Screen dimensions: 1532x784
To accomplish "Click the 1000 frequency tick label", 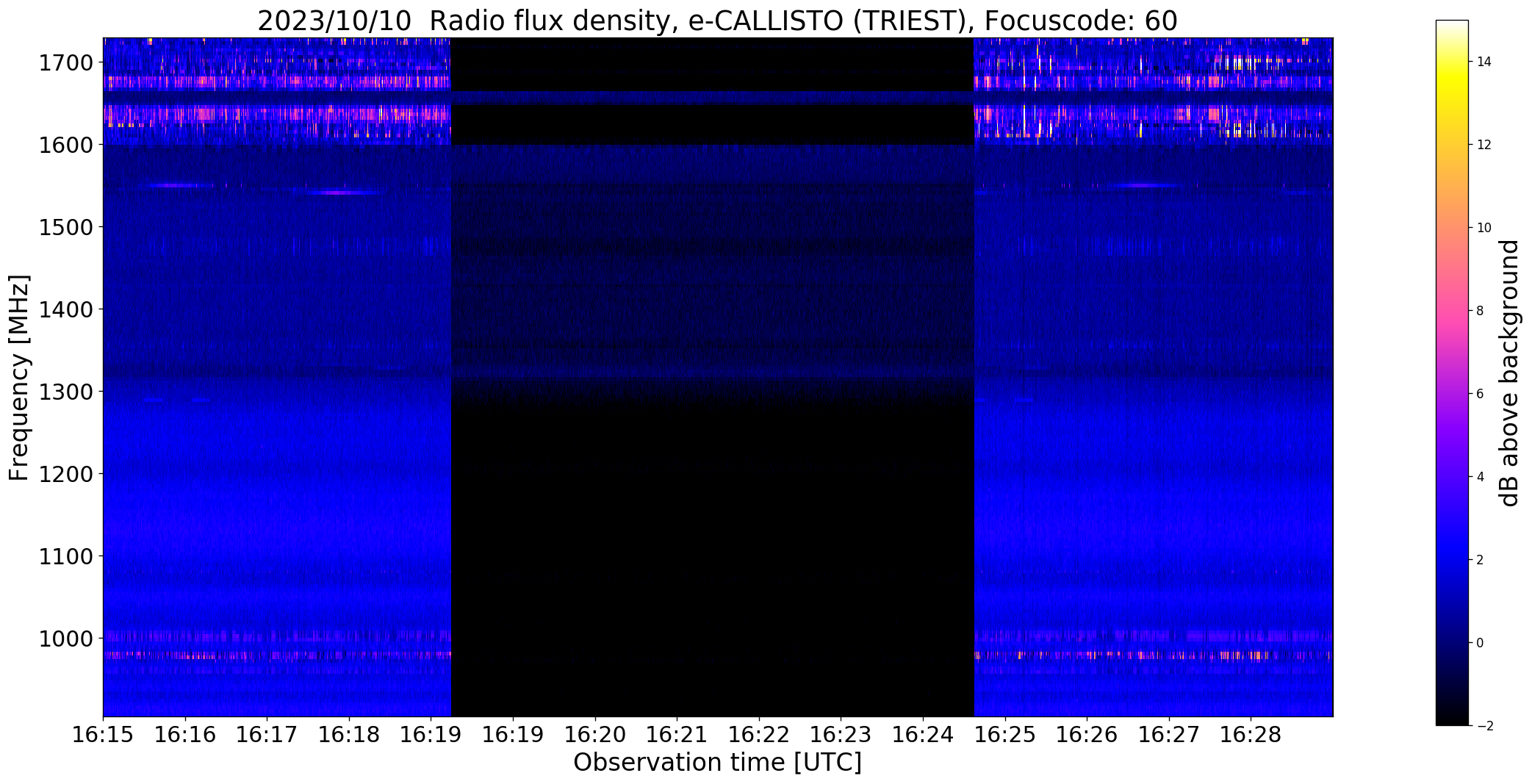I will point(66,639).
